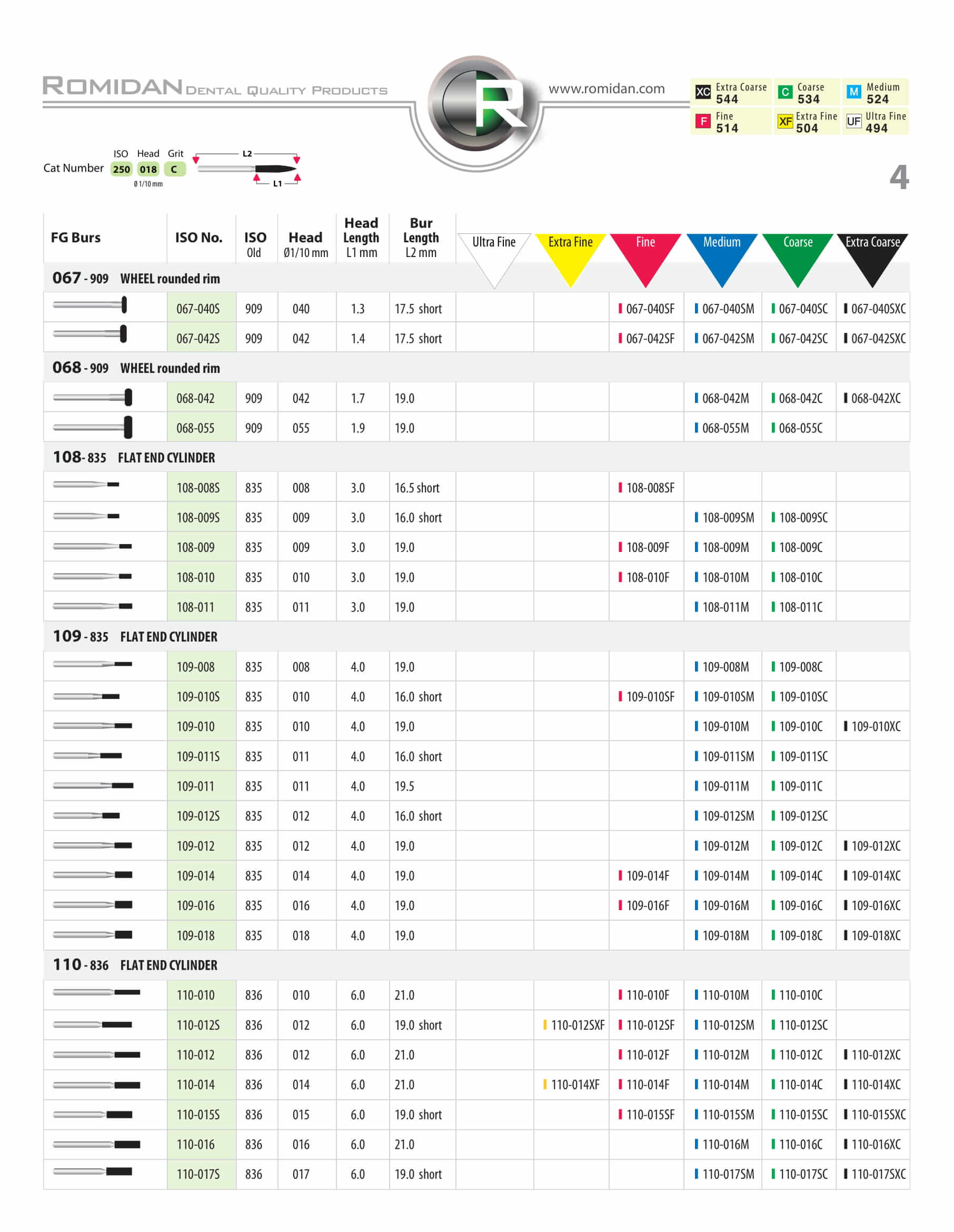954x1232 pixels.
Task: Click the UF Ultra Fine legend icon
Action: 853,121
